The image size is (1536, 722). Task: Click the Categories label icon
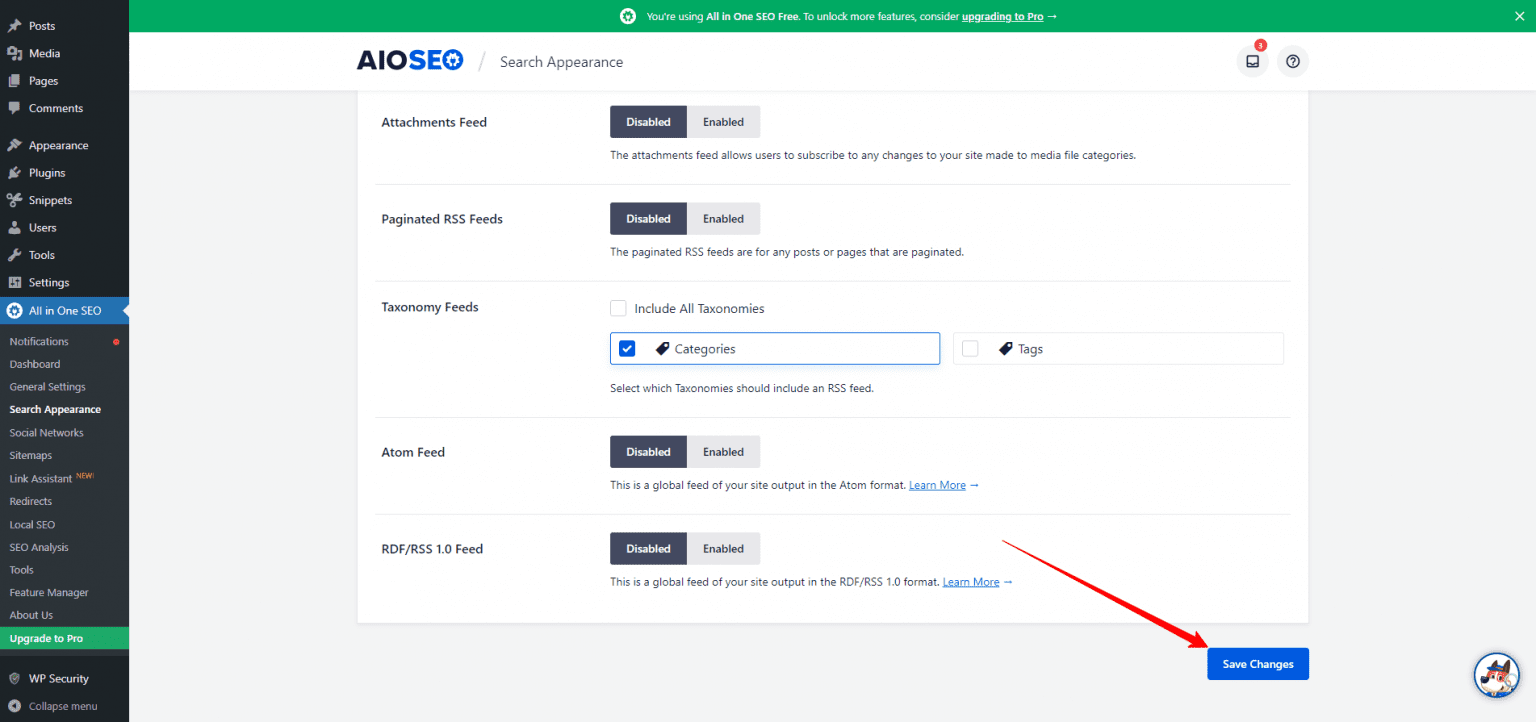(662, 349)
